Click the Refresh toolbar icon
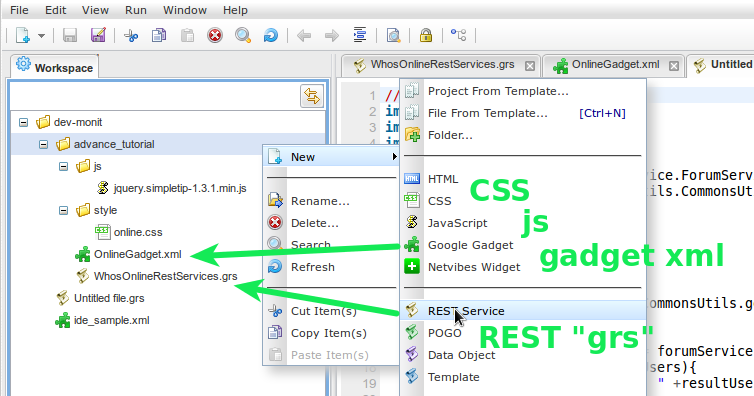The width and height of the screenshot is (754, 396). (271, 35)
